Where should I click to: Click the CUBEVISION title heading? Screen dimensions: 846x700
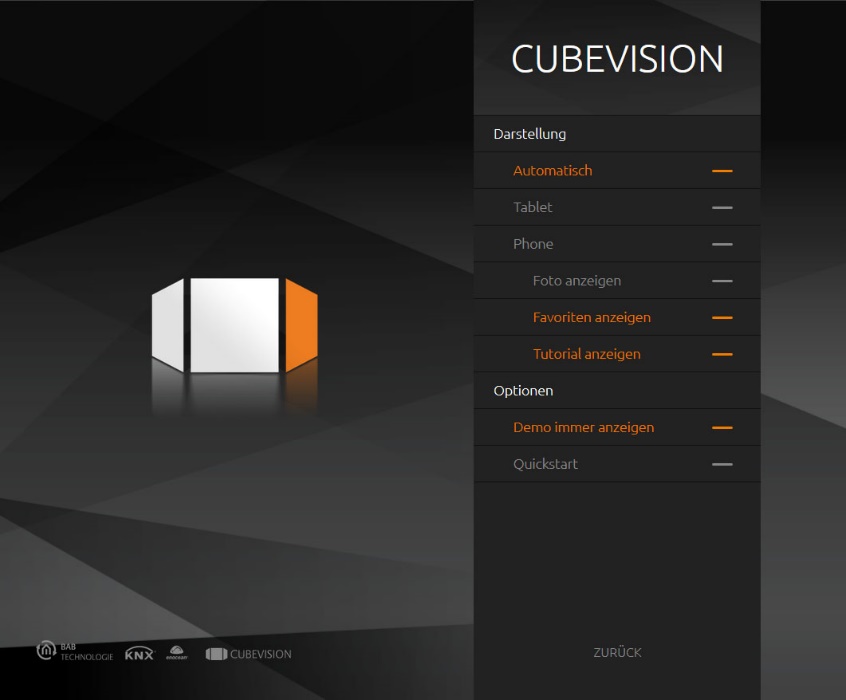[617, 59]
